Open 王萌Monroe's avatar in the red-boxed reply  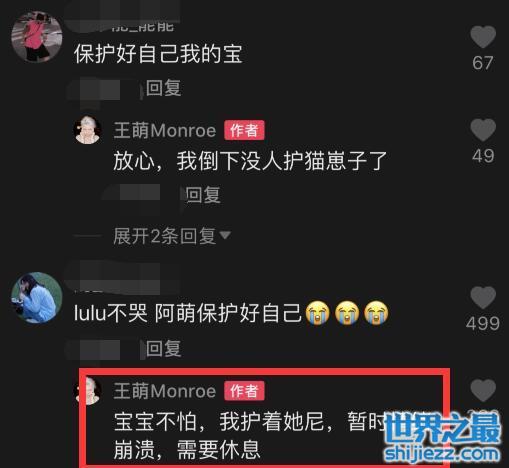tap(89, 391)
